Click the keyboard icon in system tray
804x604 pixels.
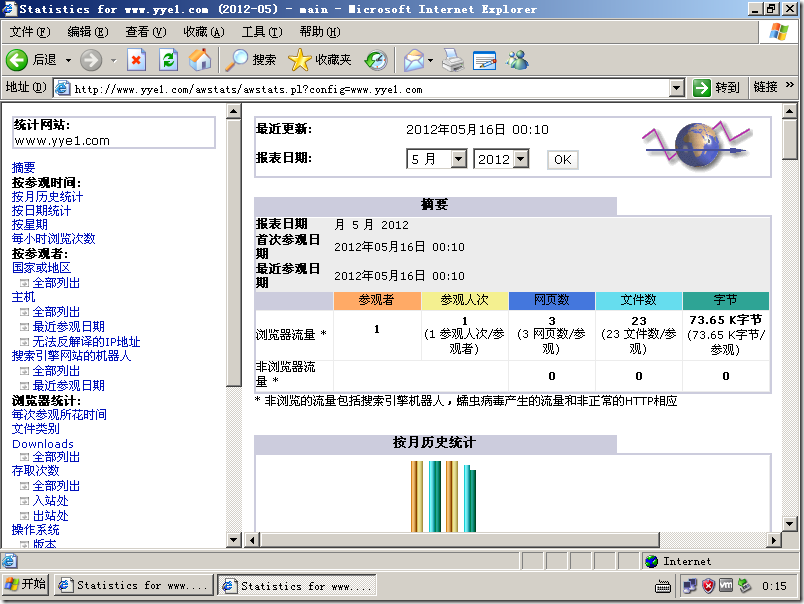[x=663, y=587]
